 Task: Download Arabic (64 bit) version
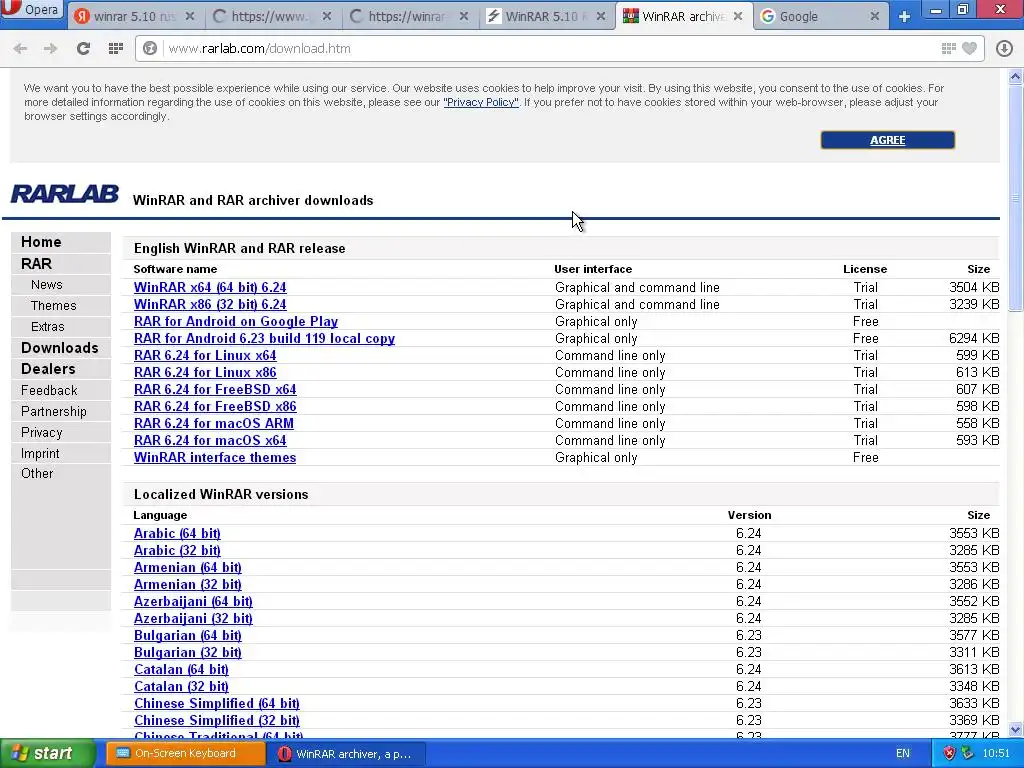coord(177,534)
